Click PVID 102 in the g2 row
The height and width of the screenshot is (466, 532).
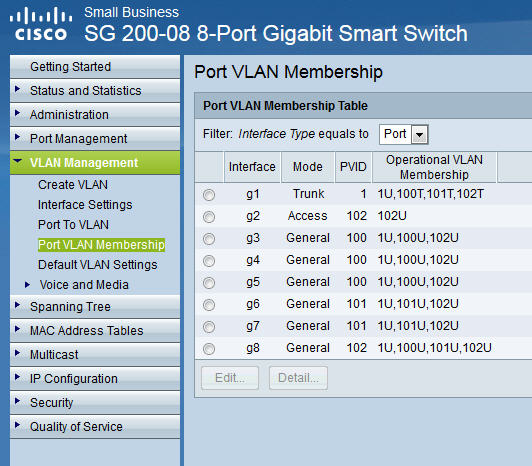[x=357, y=216]
